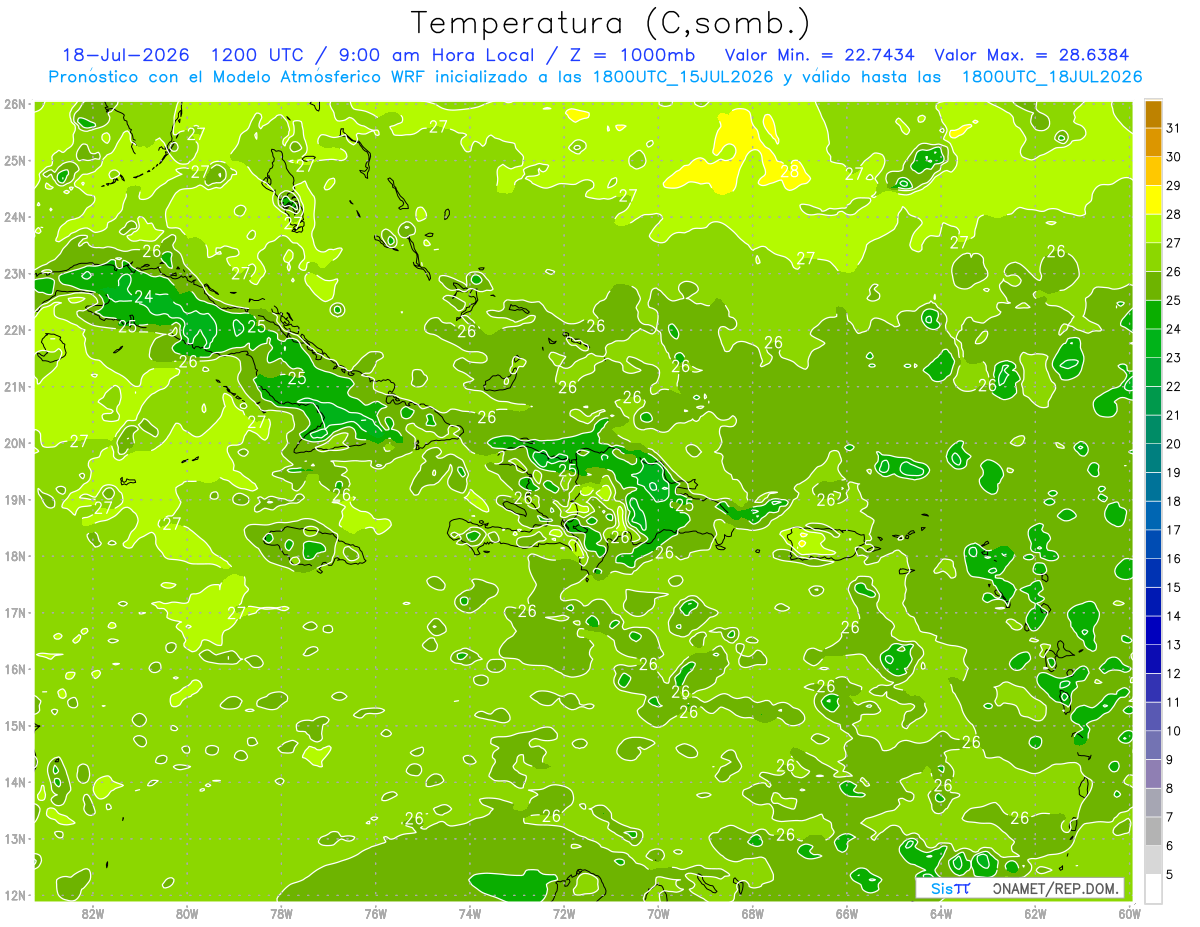Image resolution: width=1200 pixels, height=927 pixels.
Task: Click the "66W" longitude axis label
Action: [x=847, y=913]
